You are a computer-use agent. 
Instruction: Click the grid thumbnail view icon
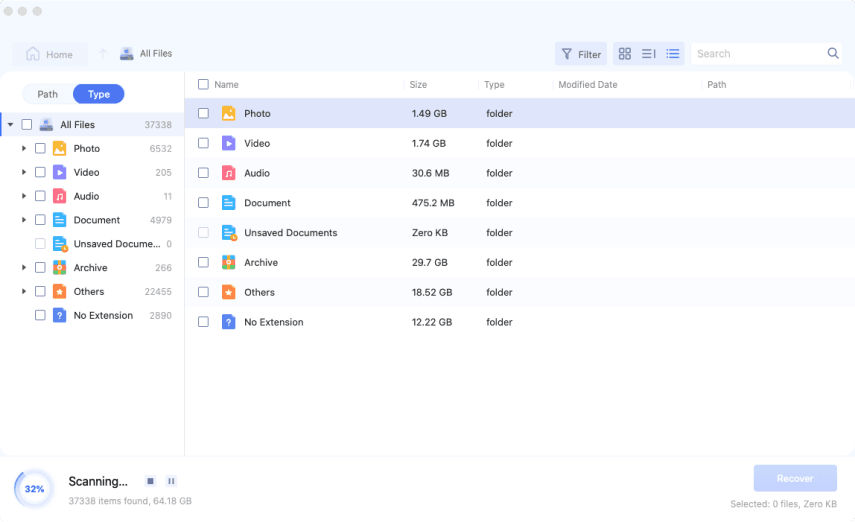(x=624, y=54)
